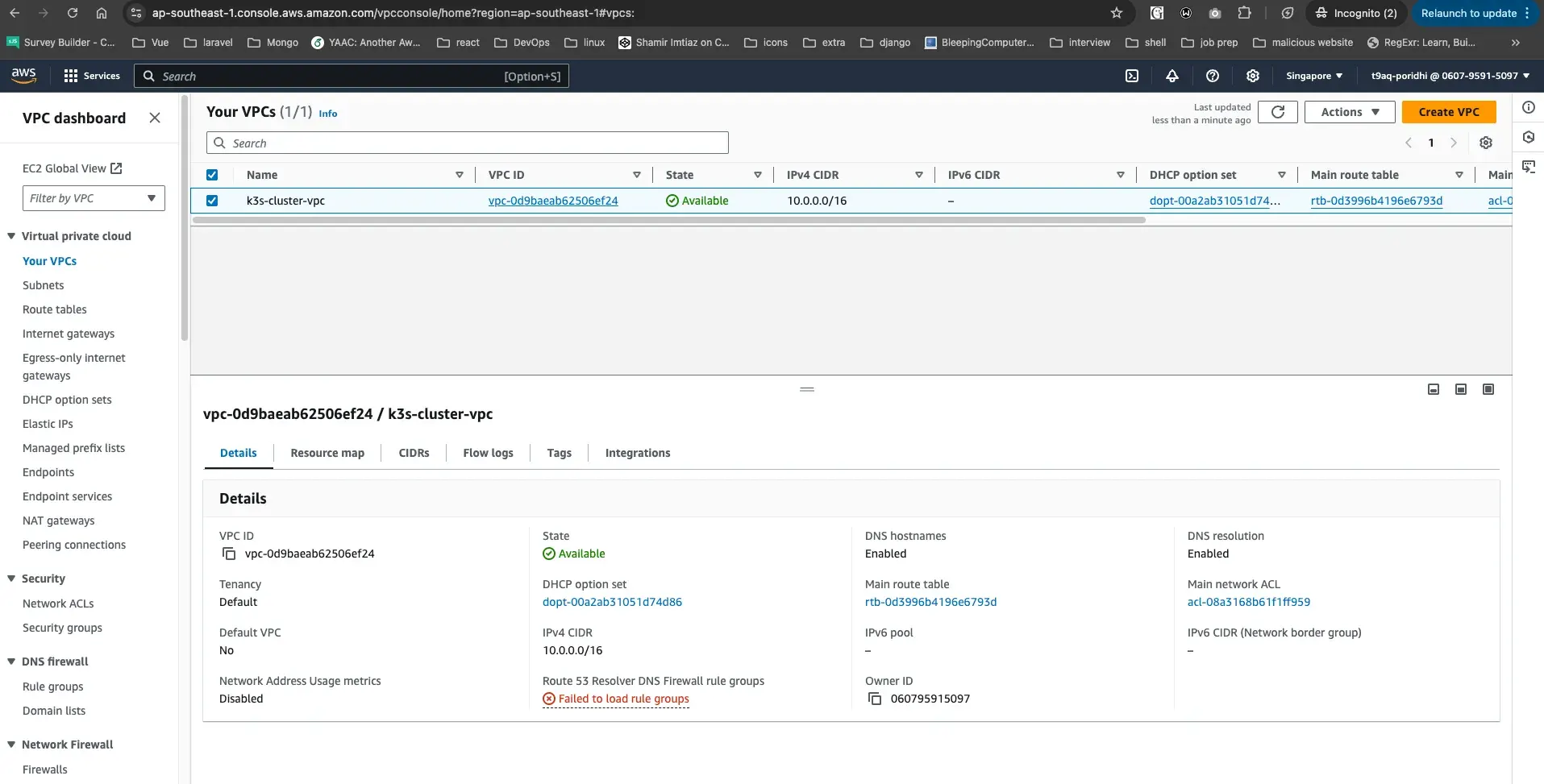1544x784 pixels.
Task: Switch to the Flow logs tab
Action: [x=488, y=453]
